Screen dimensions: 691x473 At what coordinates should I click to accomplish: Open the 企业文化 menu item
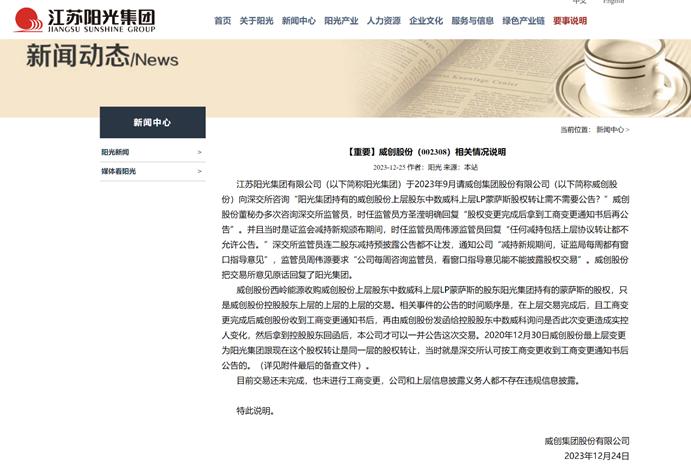coord(426,21)
